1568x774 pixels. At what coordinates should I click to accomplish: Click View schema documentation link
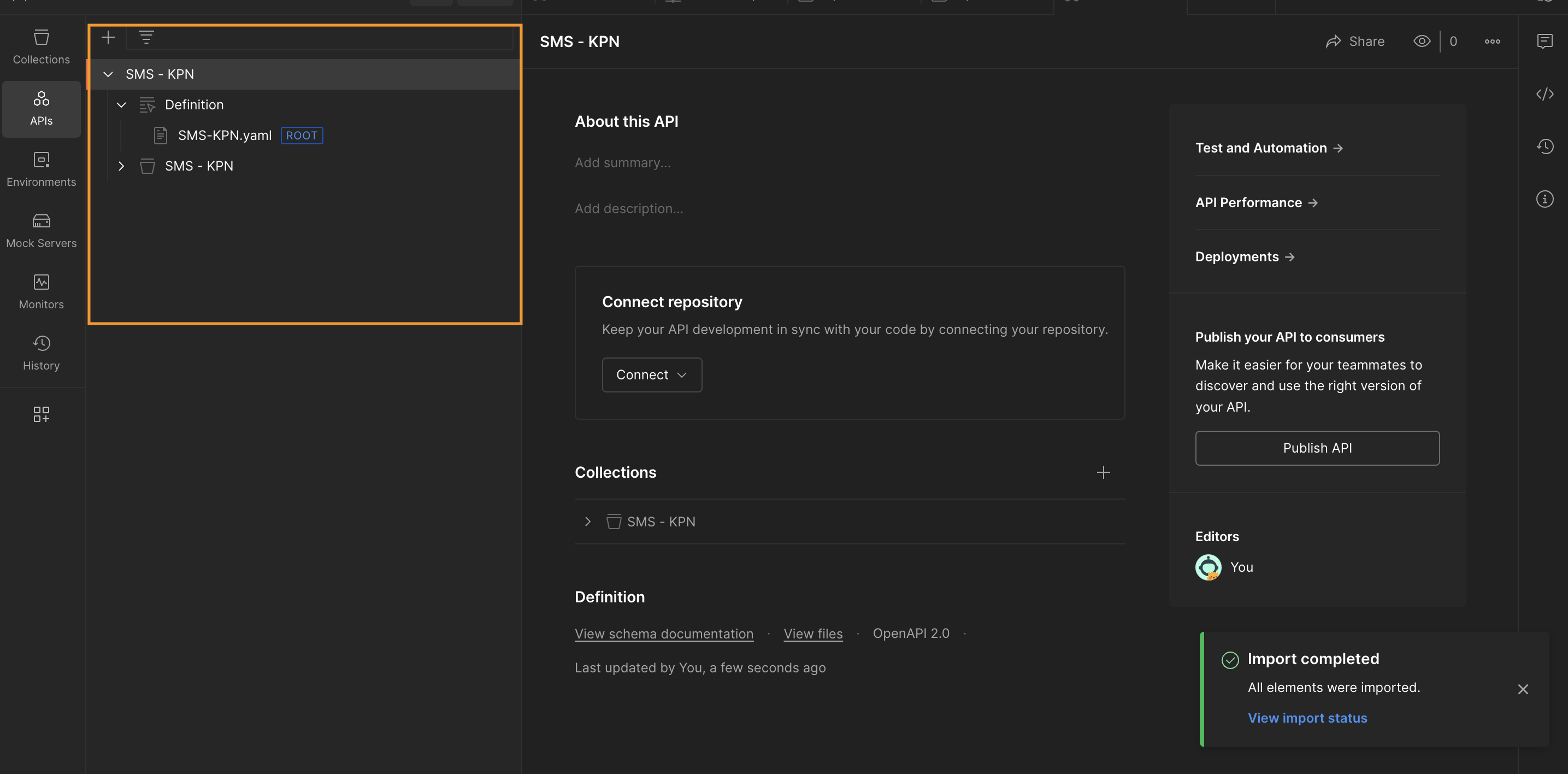coord(664,634)
